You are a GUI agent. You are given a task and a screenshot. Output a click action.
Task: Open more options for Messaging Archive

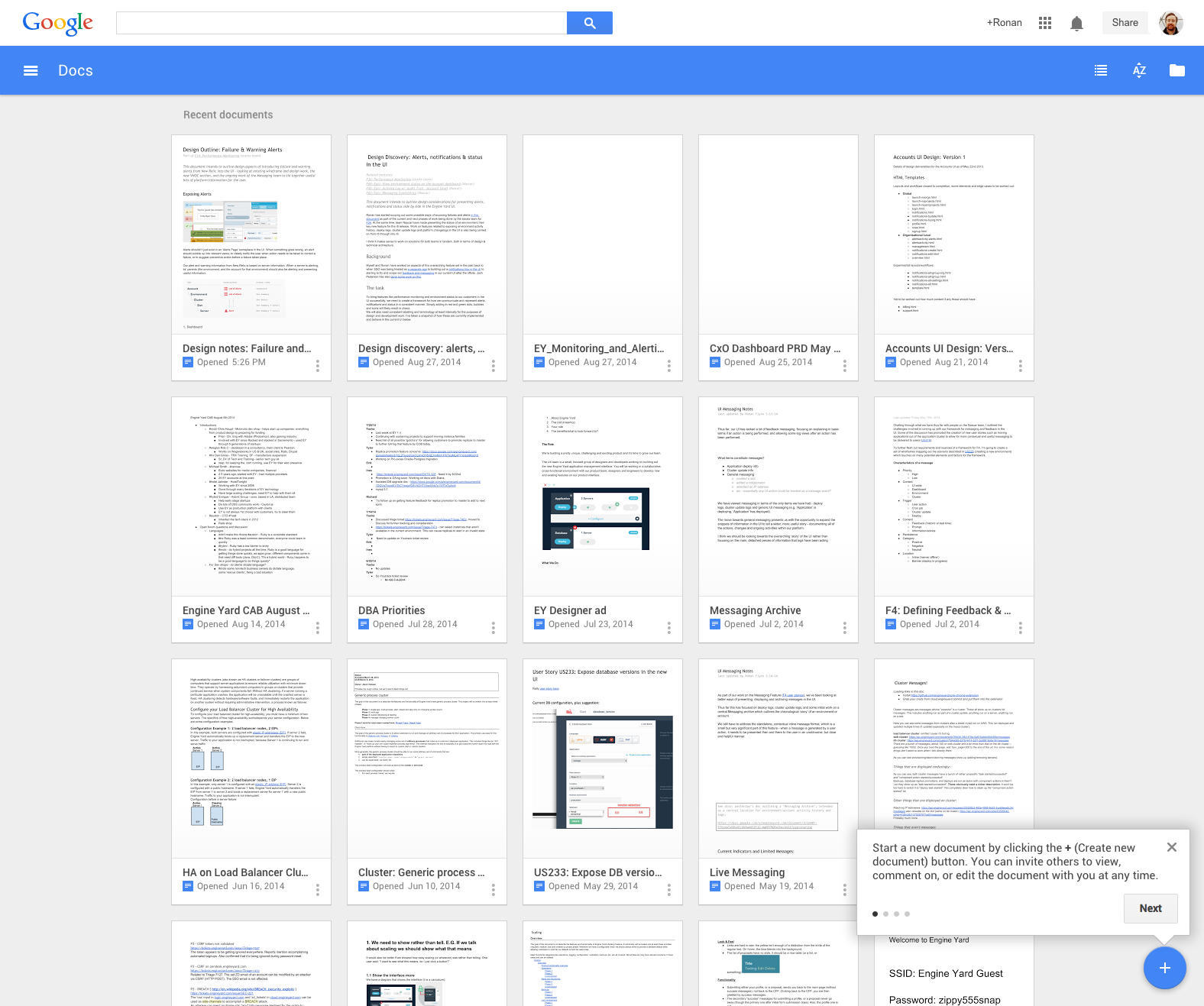coord(845,628)
